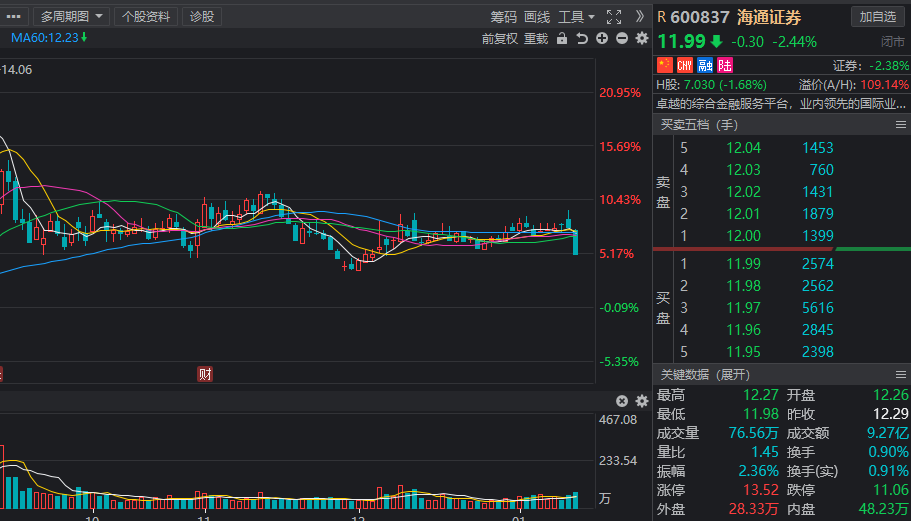Expand the 工具 tools dropdown
The width and height of the screenshot is (911, 521).
click(x=576, y=17)
